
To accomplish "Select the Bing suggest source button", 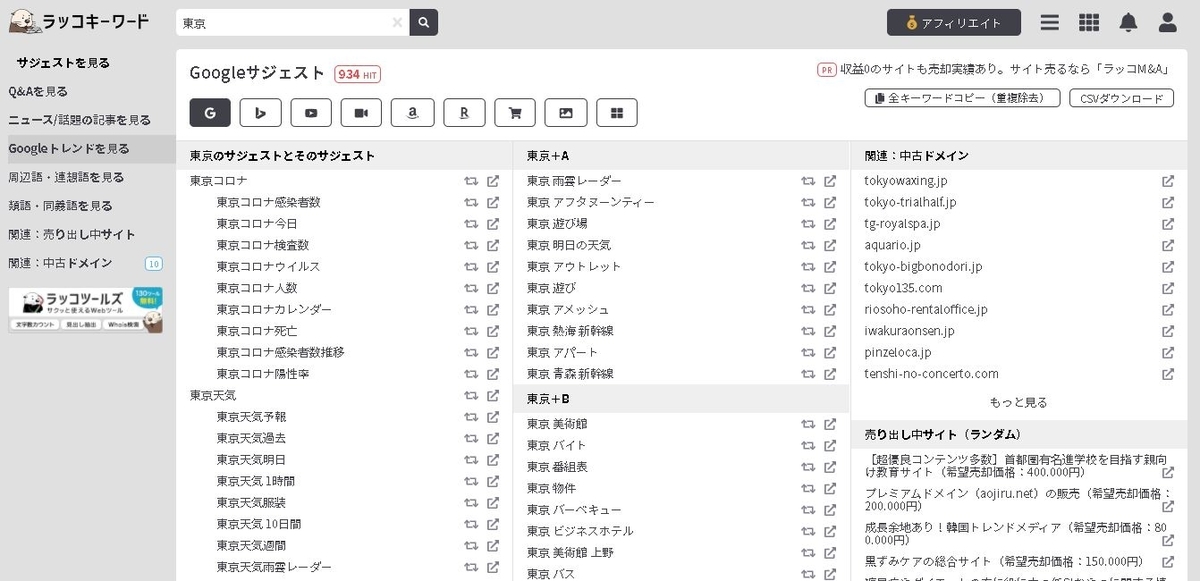I will click(261, 113).
